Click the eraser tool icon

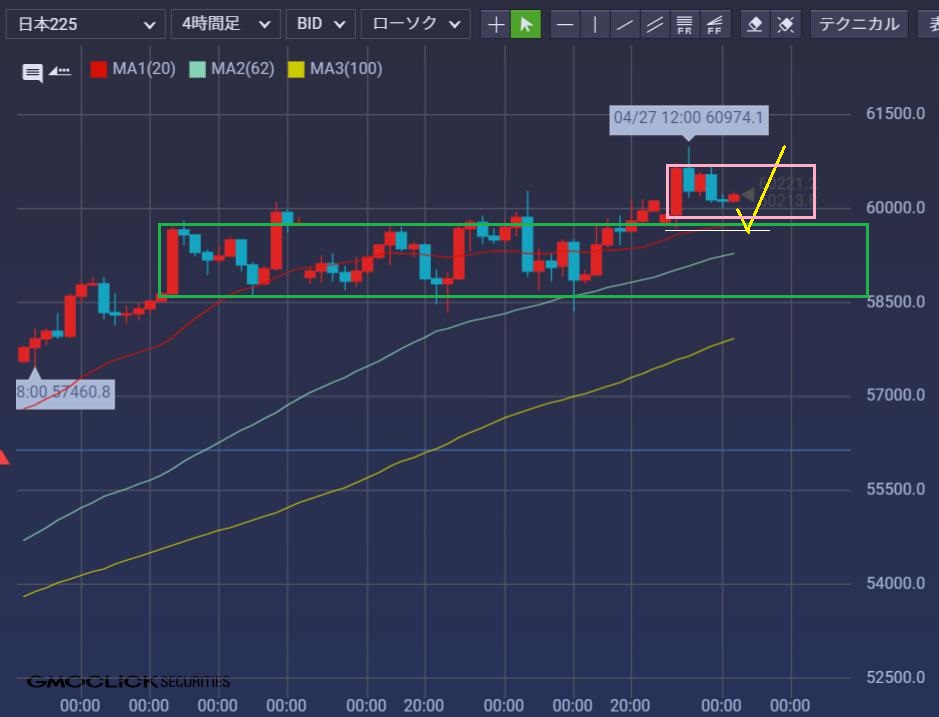point(756,24)
